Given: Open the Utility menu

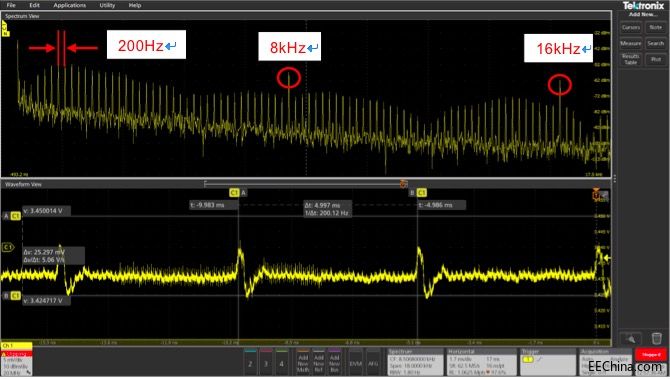Looking at the screenshot, I should [107, 5].
